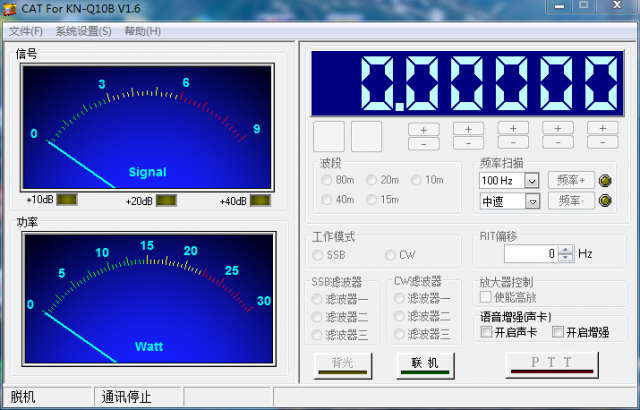Click the blue frequency digit display

tap(467, 83)
